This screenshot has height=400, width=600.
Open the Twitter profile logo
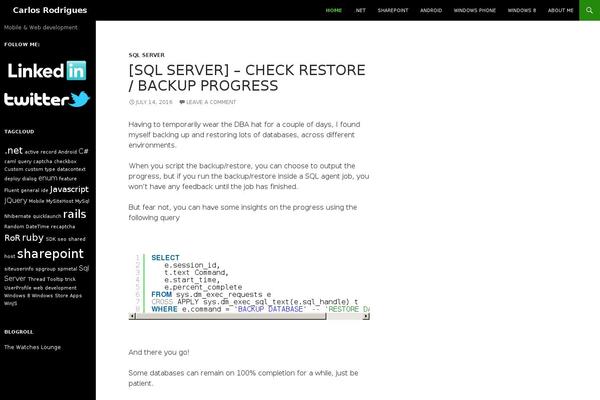click(x=47, y=99)
